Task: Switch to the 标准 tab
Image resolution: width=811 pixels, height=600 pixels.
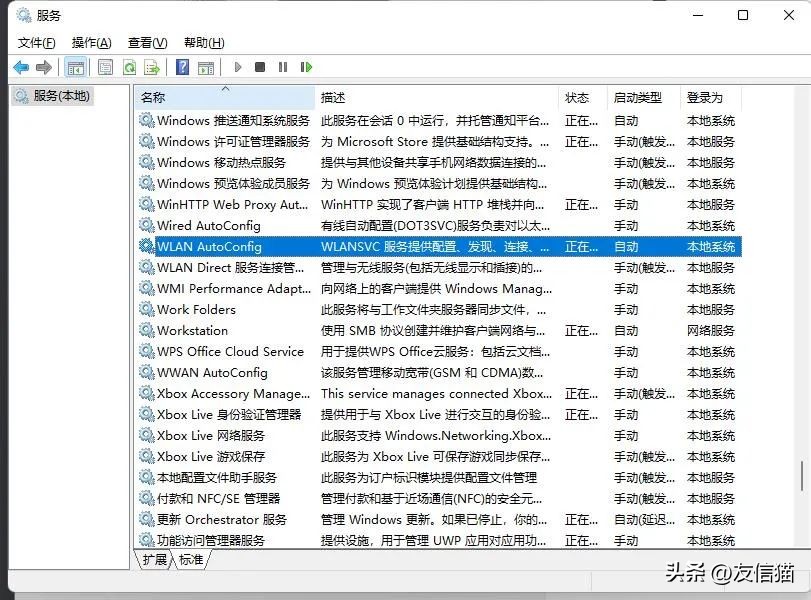Action: tap(191, 560)
